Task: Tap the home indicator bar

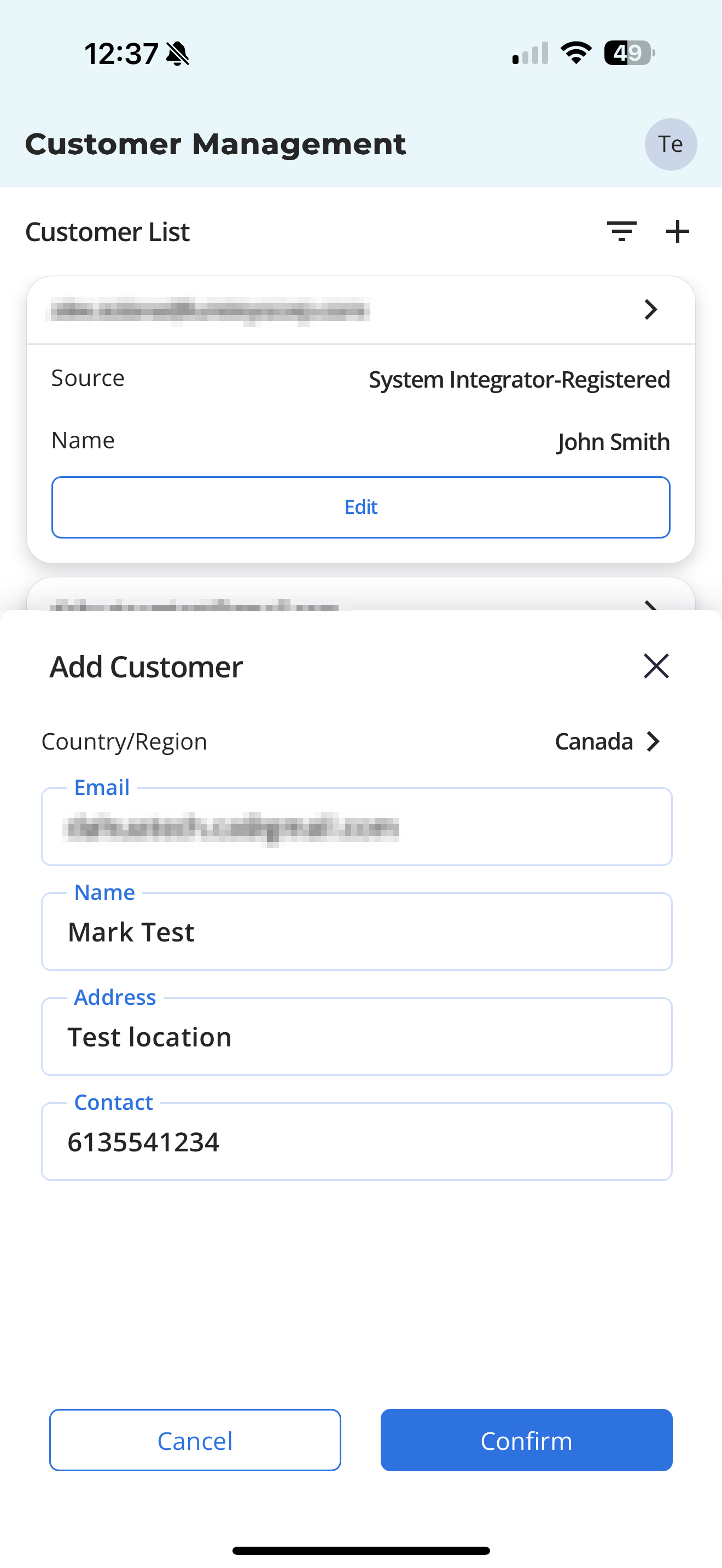Action: 361,1551
